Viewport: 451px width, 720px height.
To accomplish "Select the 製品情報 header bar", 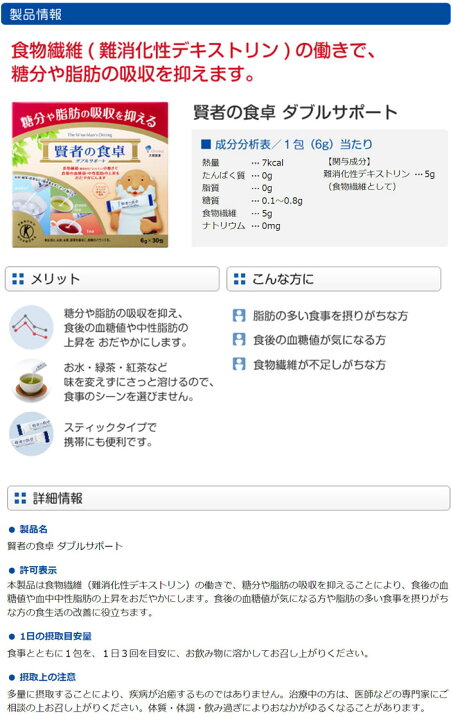I will coord(226,14).
